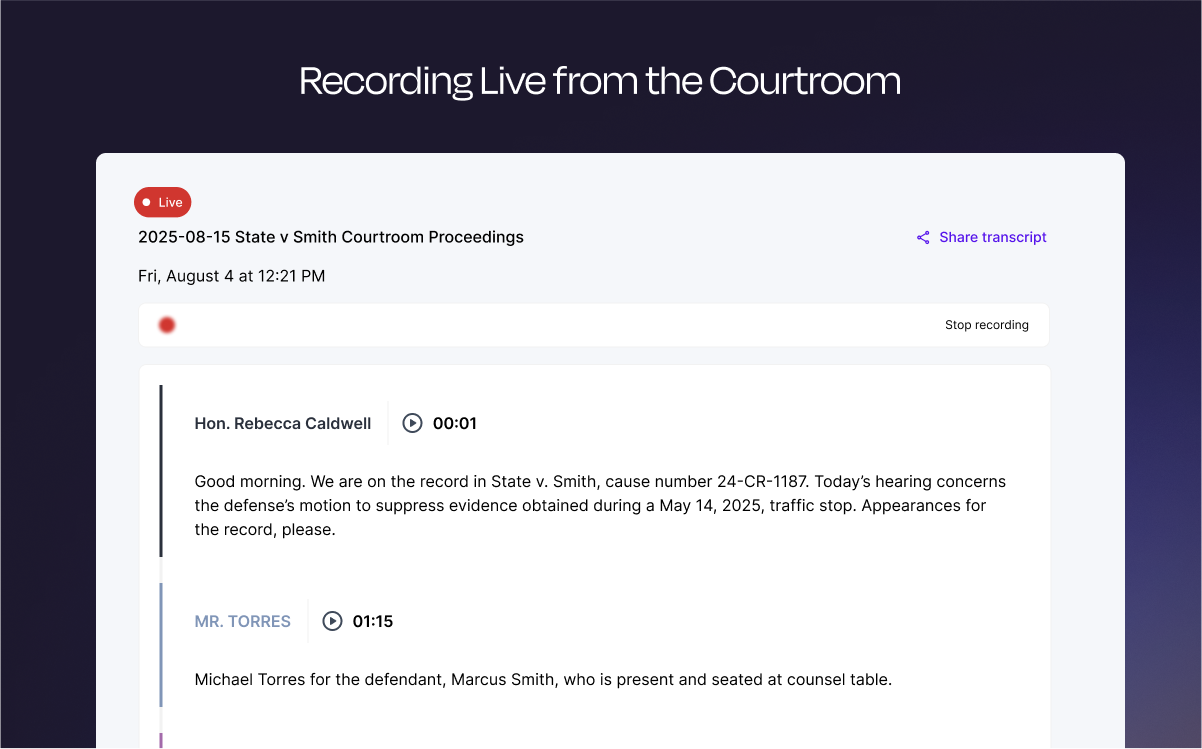Screen dimensions: 1202x749
Task: Click the share icon beside Share transcript
Action: point(923,237)
